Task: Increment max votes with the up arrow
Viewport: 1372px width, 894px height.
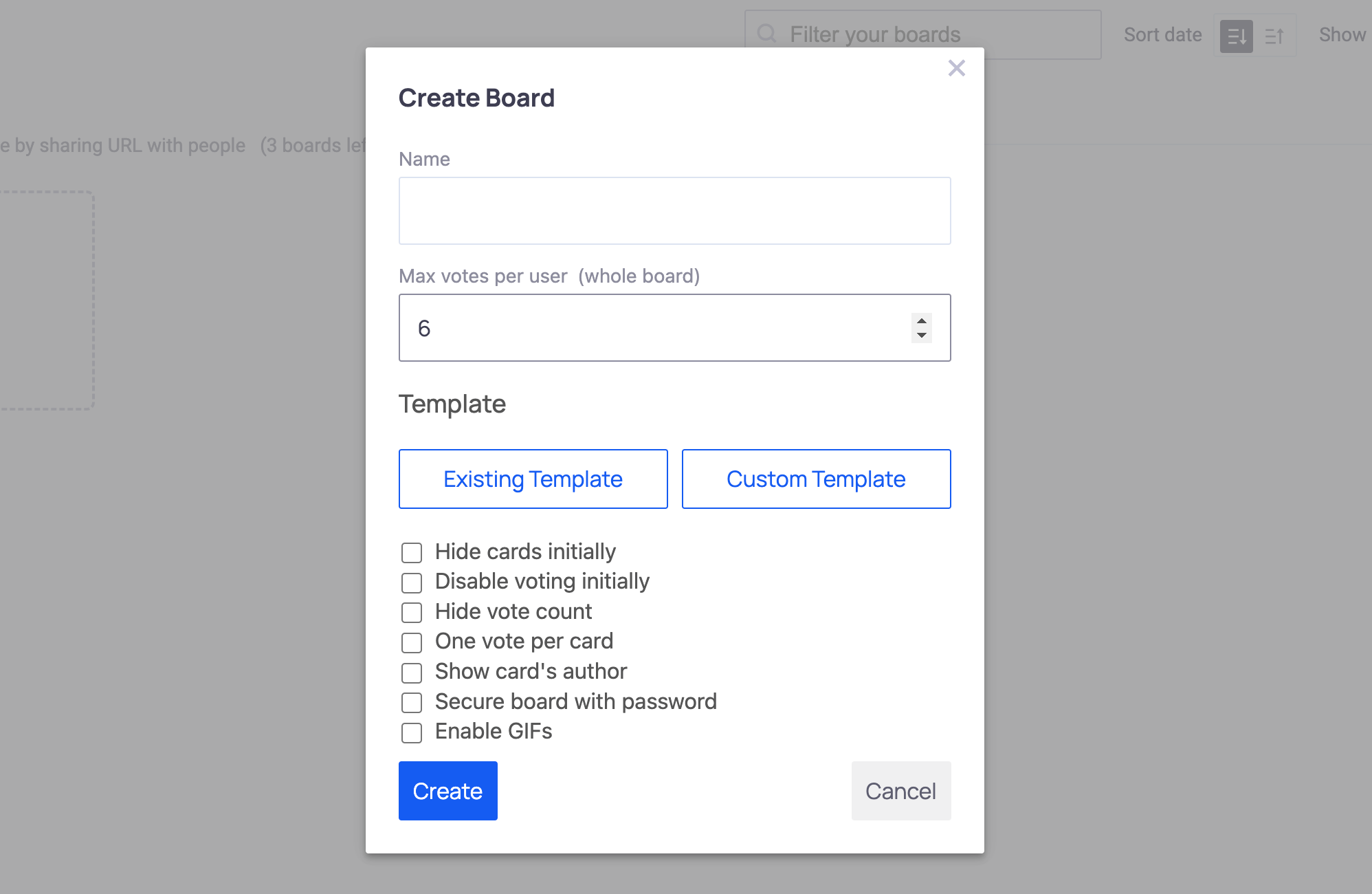Action: (921, 321)
